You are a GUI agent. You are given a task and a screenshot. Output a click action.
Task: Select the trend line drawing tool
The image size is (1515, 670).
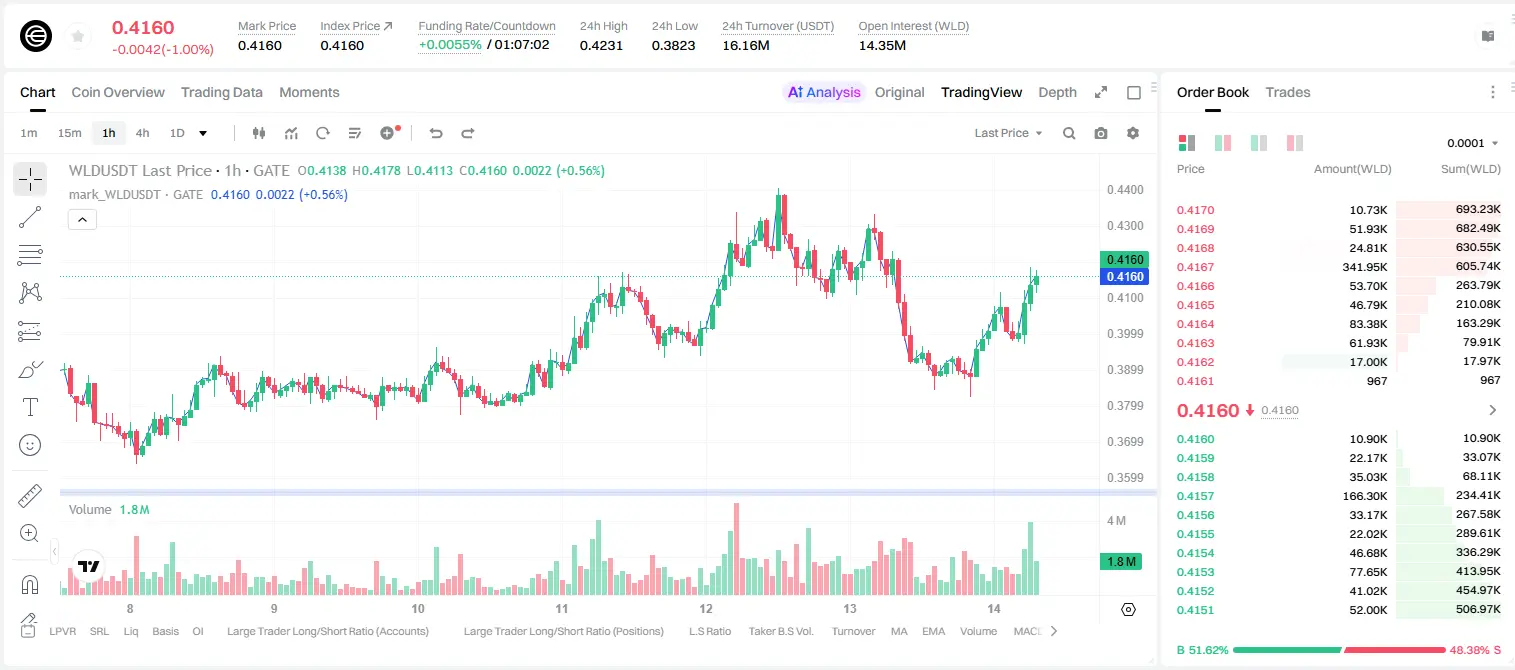click(x=30, y=217)
